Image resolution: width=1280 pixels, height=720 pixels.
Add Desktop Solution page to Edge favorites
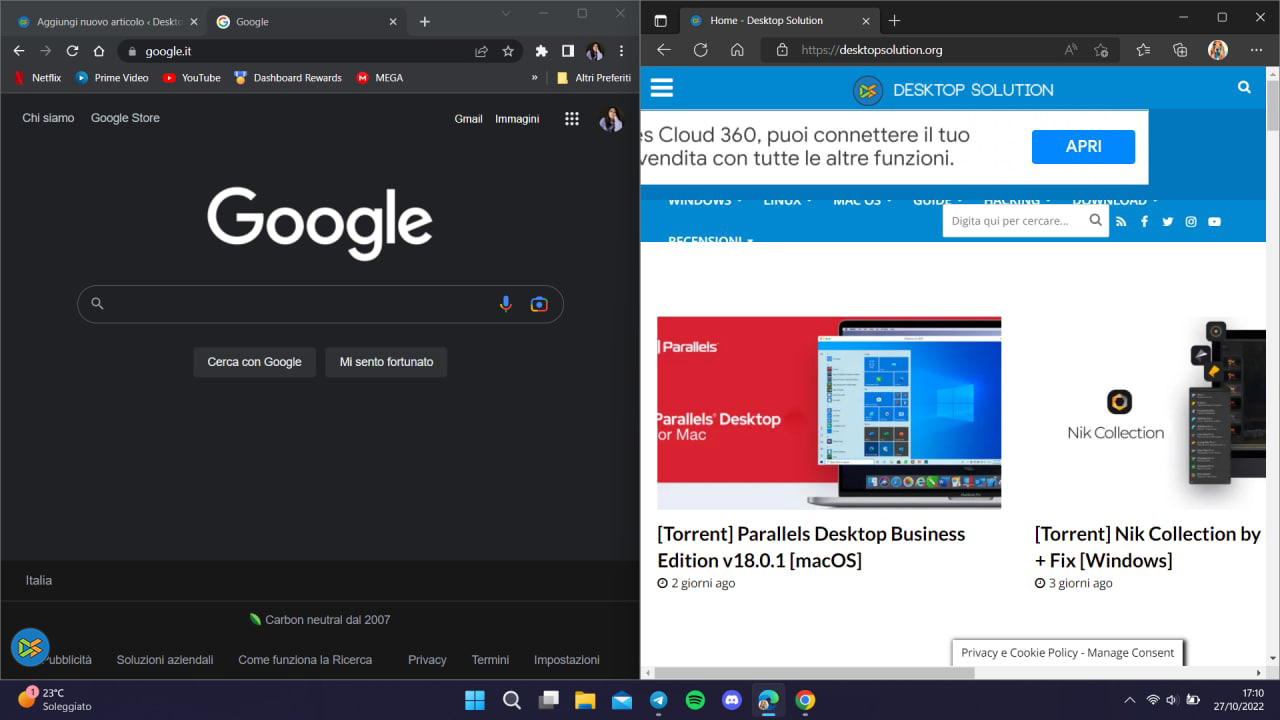coord(1101,50)
